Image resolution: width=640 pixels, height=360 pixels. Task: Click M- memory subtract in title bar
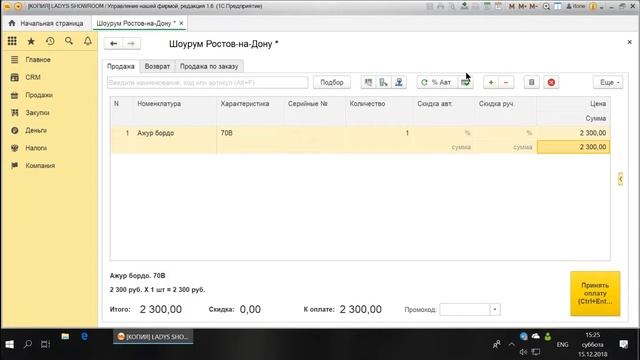click(533, 6)
